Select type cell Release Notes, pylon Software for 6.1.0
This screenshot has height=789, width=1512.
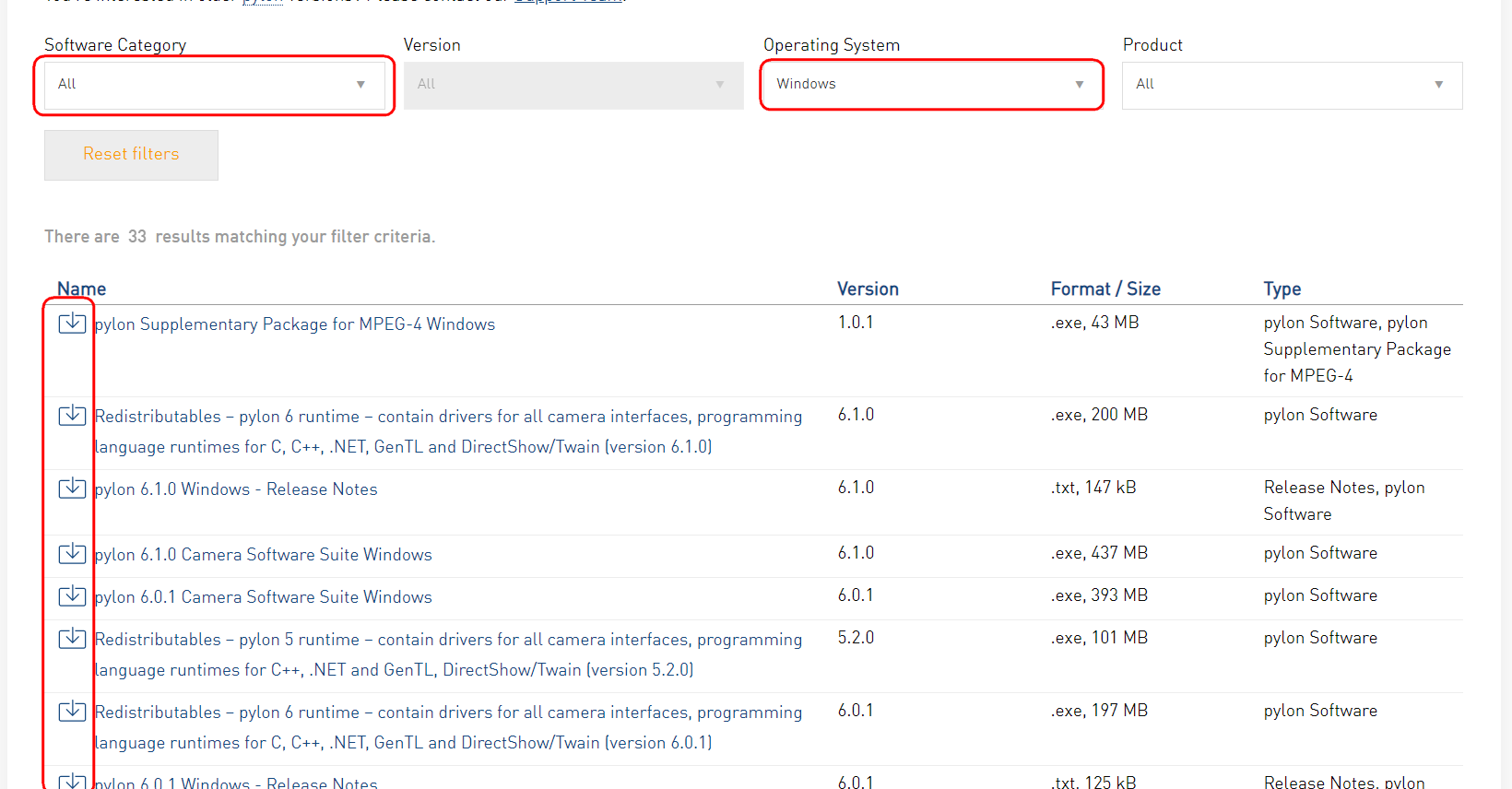point(1344,500)
